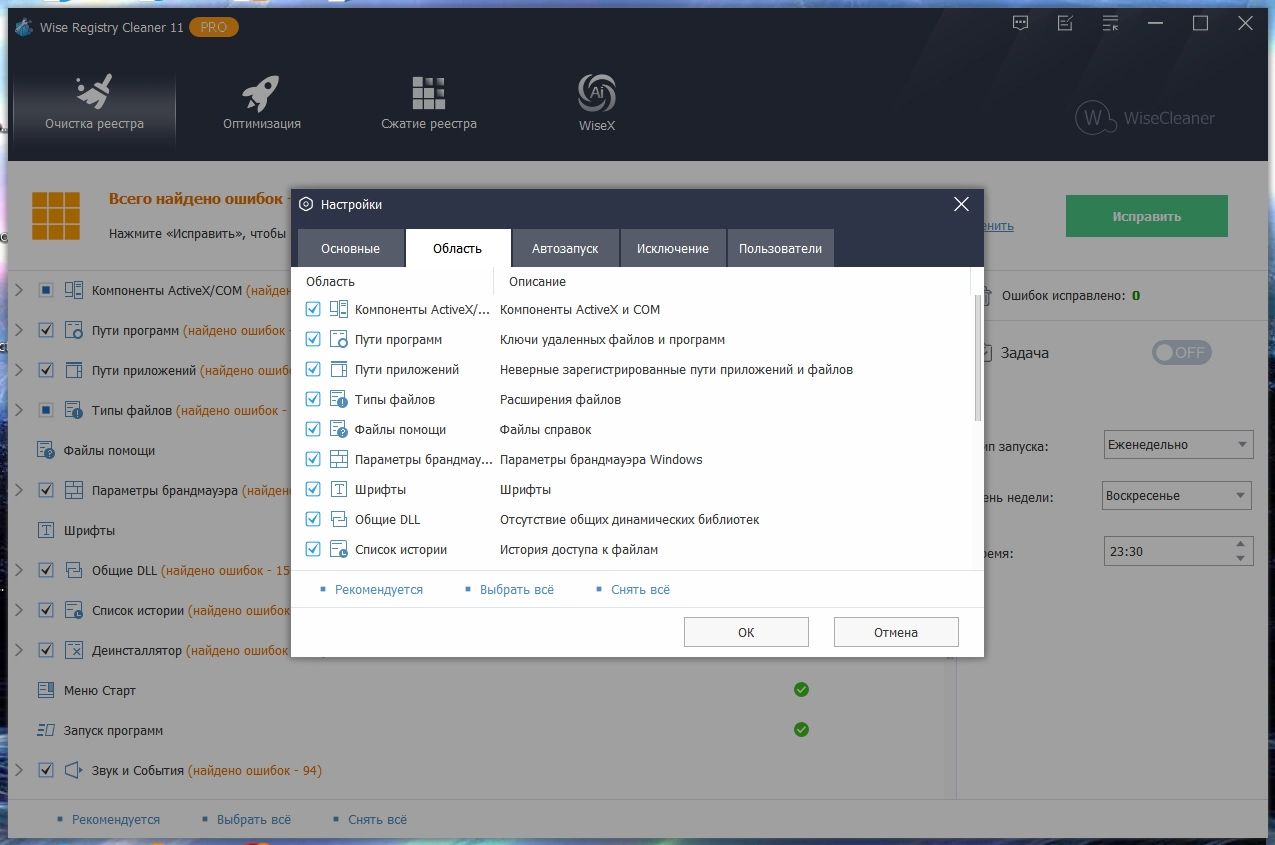Expand Пути приложений row in main list
Viewport: 1275px width, 845px height.
(18, 370)
